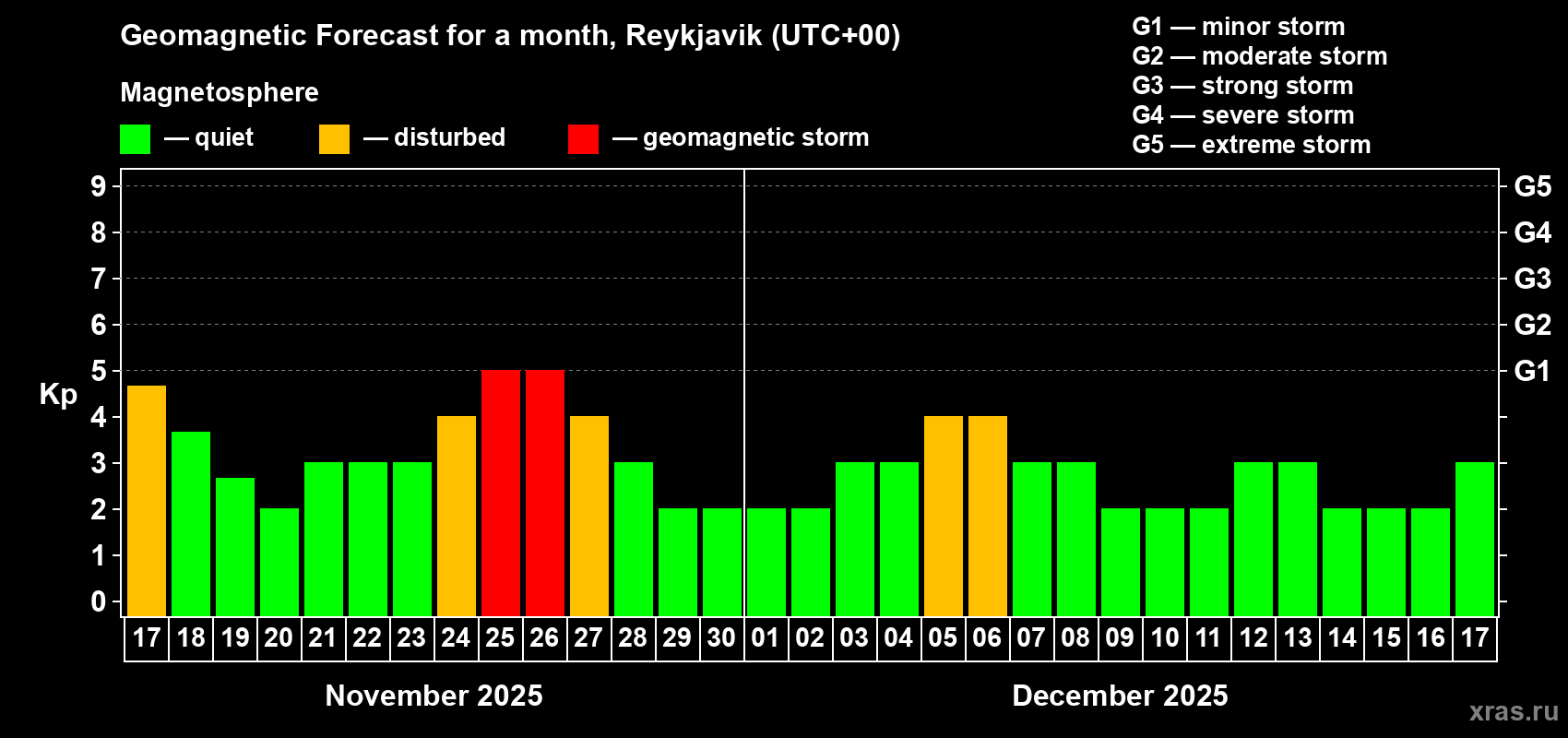The height and width of the screenshot is (738, 1568).
Task: Click the G1 label on right axis
Action: coord(1533,371)
